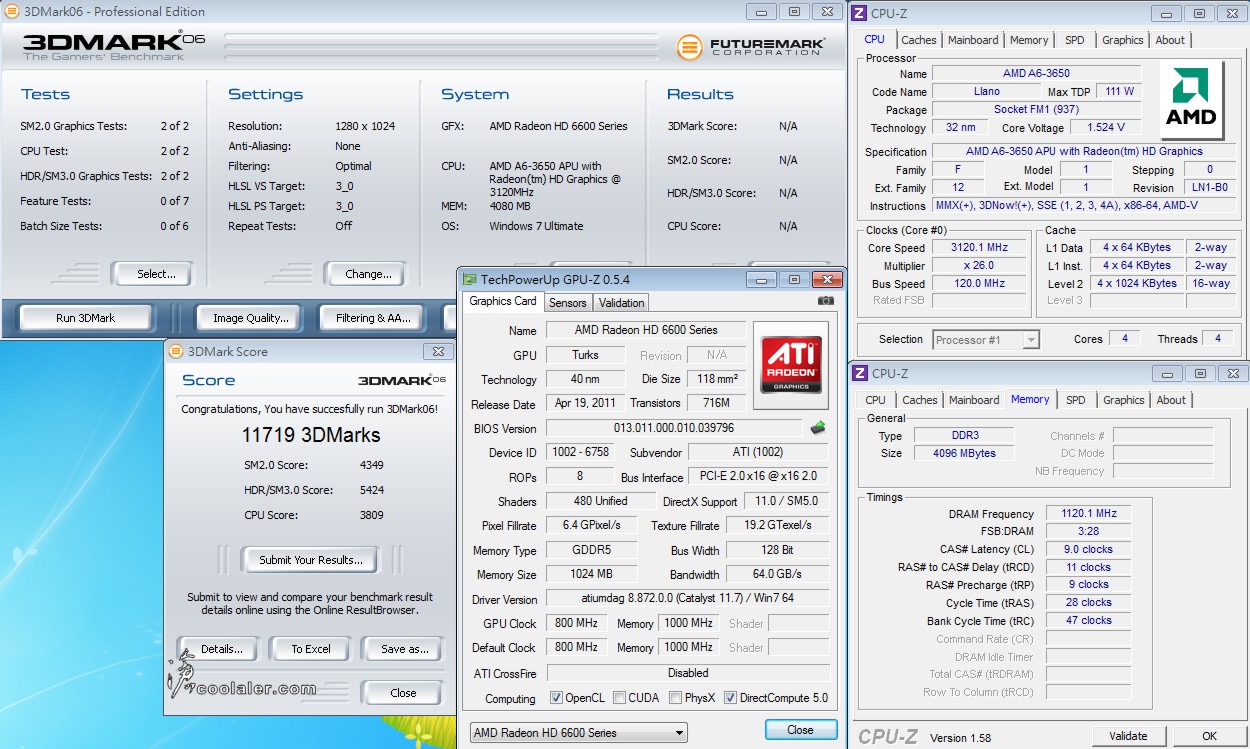Viewport: 1250px width, 749px height.
Task: Click the Details... button in score window
Action: (219, 649)
